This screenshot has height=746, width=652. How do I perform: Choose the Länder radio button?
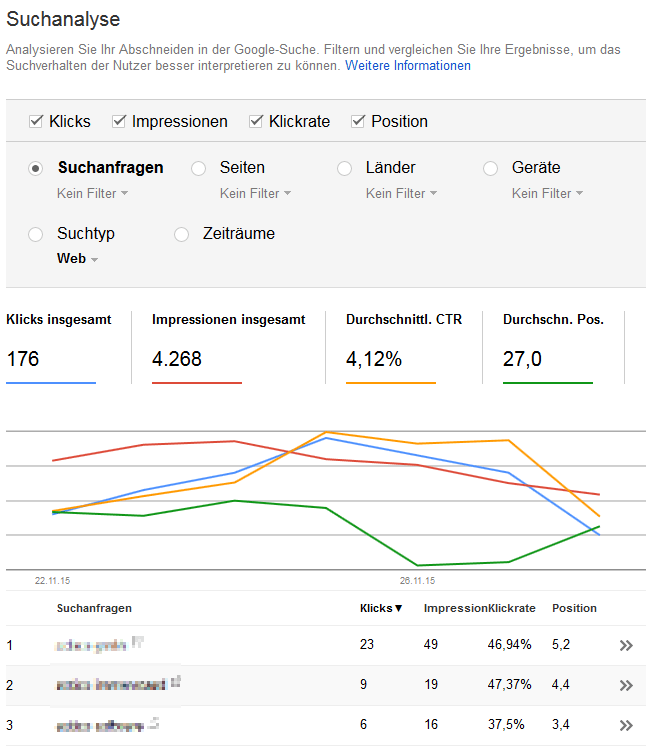345,168
